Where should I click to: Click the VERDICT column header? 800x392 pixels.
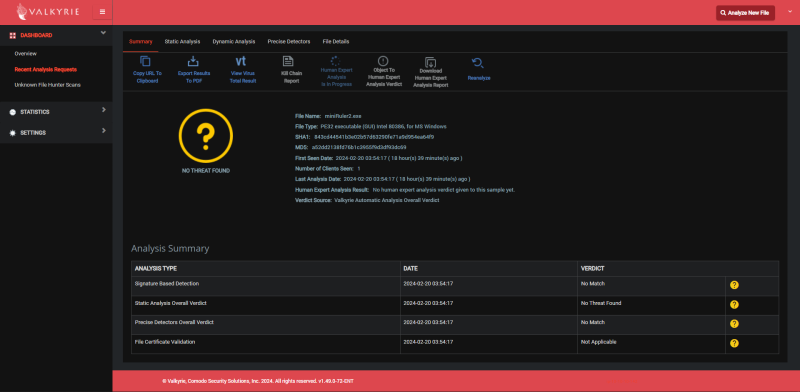coord(592,268)
